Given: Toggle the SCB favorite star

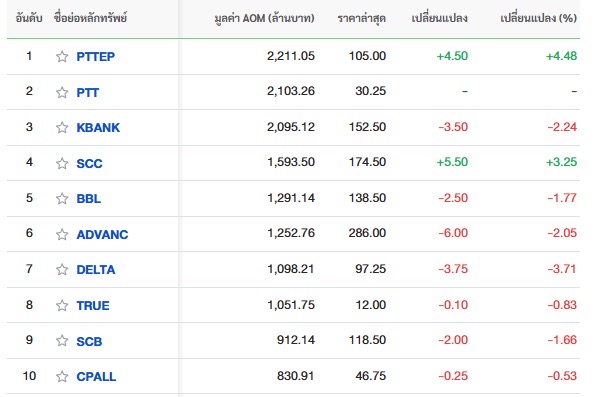Looking at the screenshot, I should (62, 341).
